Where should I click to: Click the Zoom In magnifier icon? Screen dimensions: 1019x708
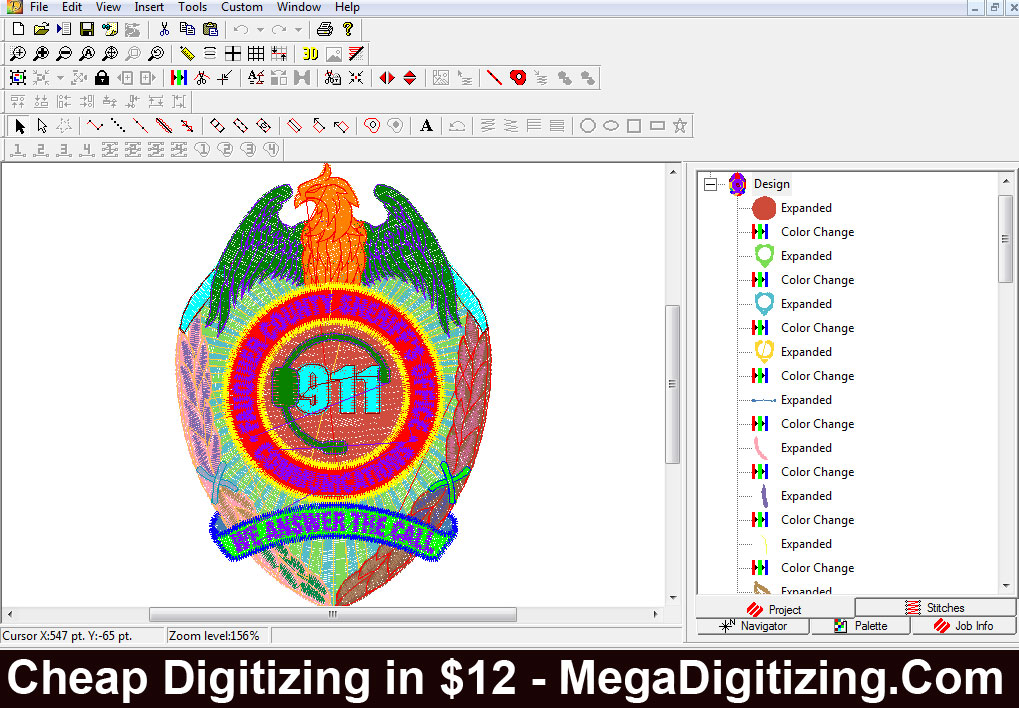[18, 54]
